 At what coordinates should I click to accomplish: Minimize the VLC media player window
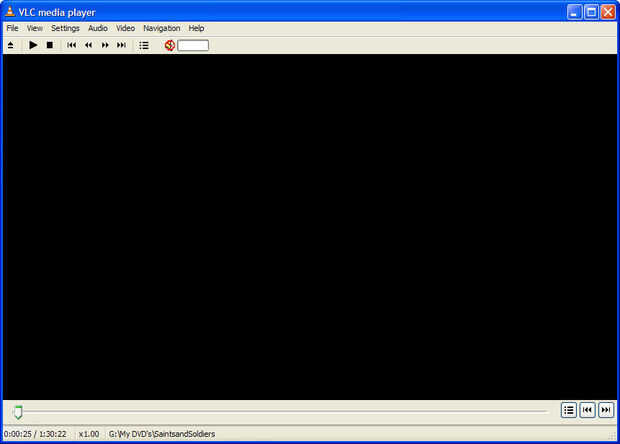click(x=574, y=12)
